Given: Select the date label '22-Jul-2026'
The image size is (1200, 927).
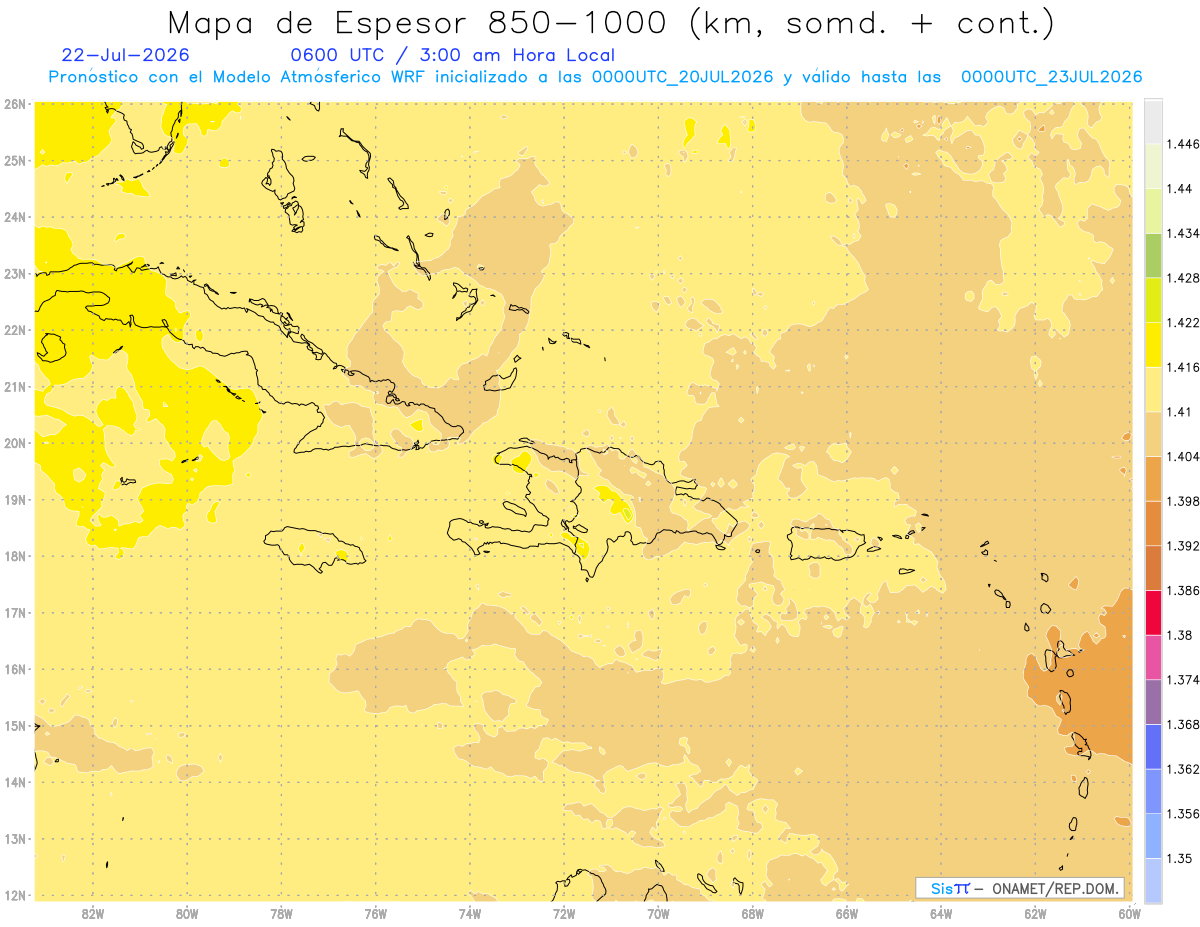Looking at the screenshot, I should [x=125, y=56].
